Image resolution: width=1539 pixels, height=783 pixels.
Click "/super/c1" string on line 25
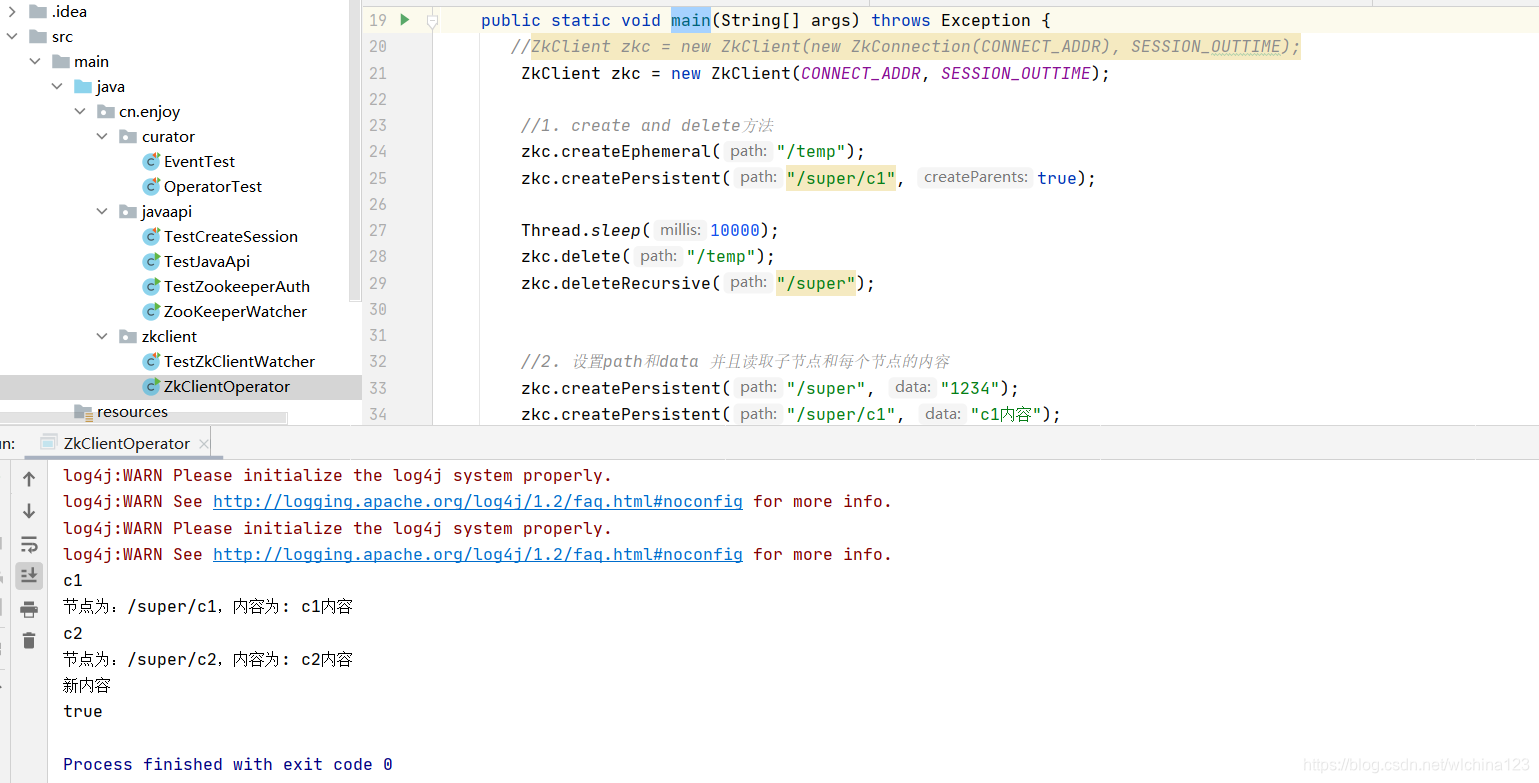tap(841, 178)
